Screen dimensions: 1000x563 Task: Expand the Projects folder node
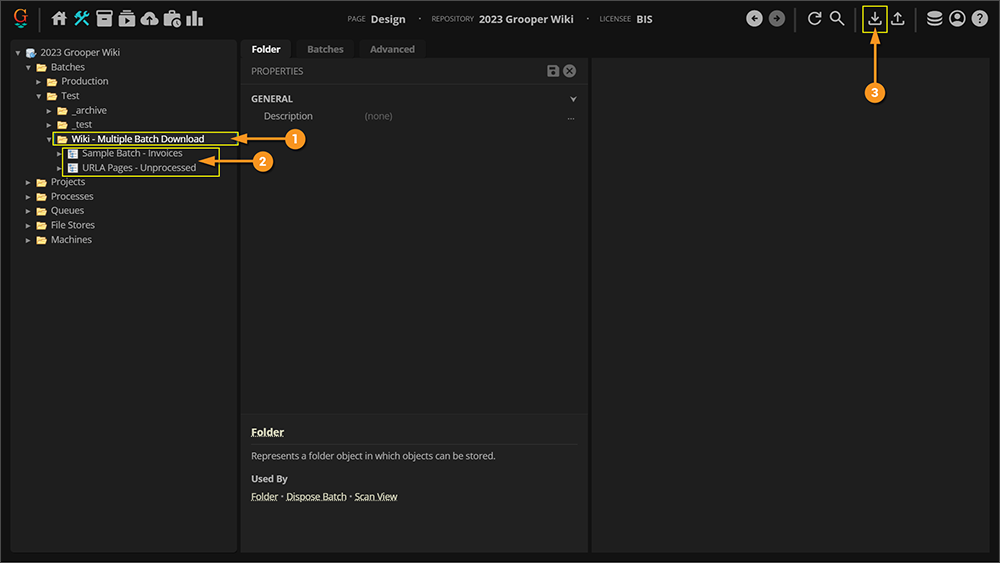click(28, 182)
